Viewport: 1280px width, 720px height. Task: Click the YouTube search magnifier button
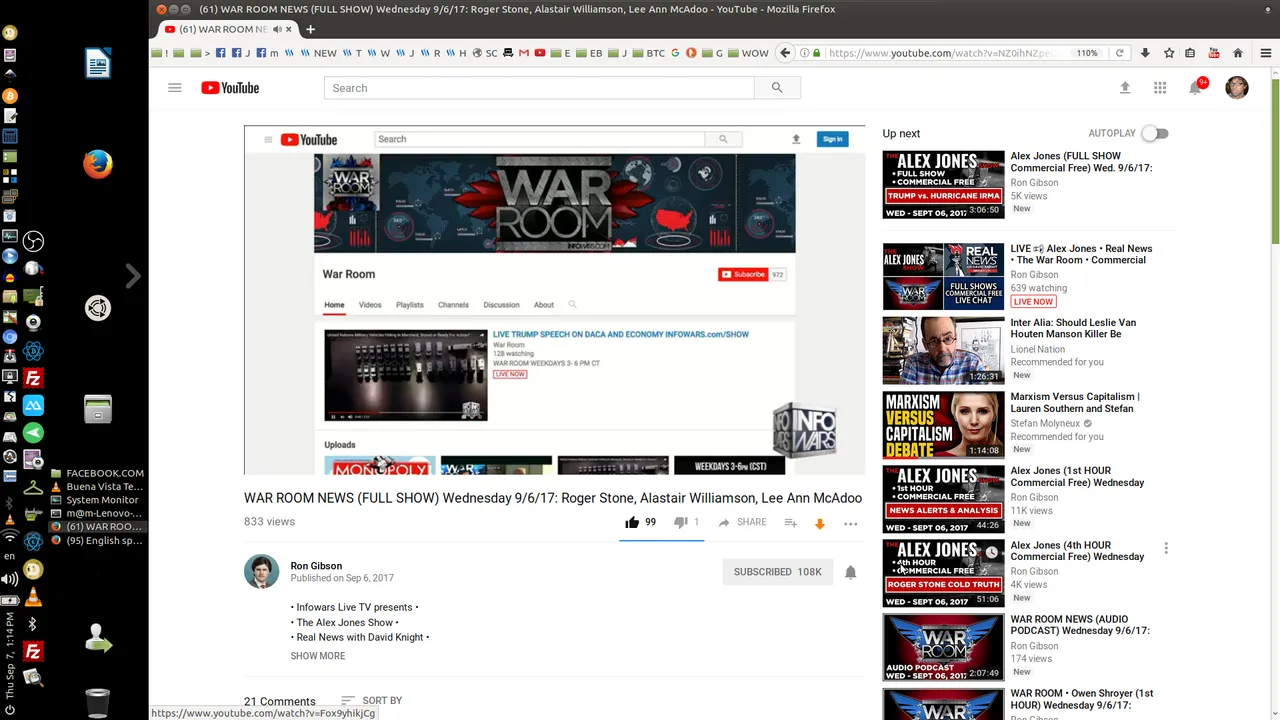(777, 88)
